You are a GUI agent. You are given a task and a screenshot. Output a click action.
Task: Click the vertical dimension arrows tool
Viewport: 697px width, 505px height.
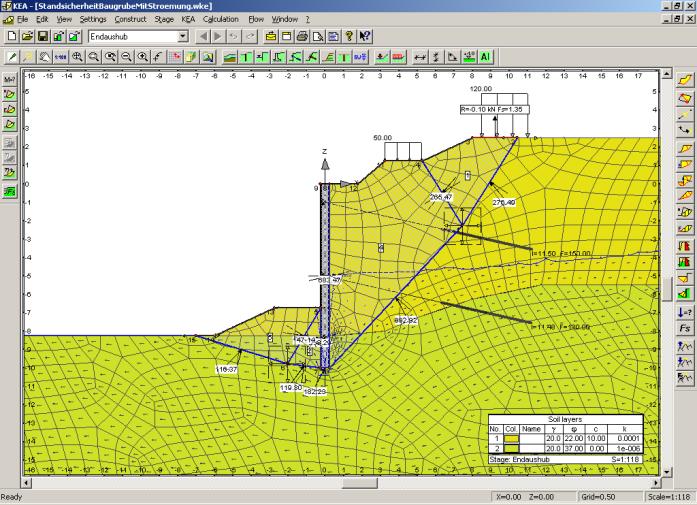coord(436,57)
